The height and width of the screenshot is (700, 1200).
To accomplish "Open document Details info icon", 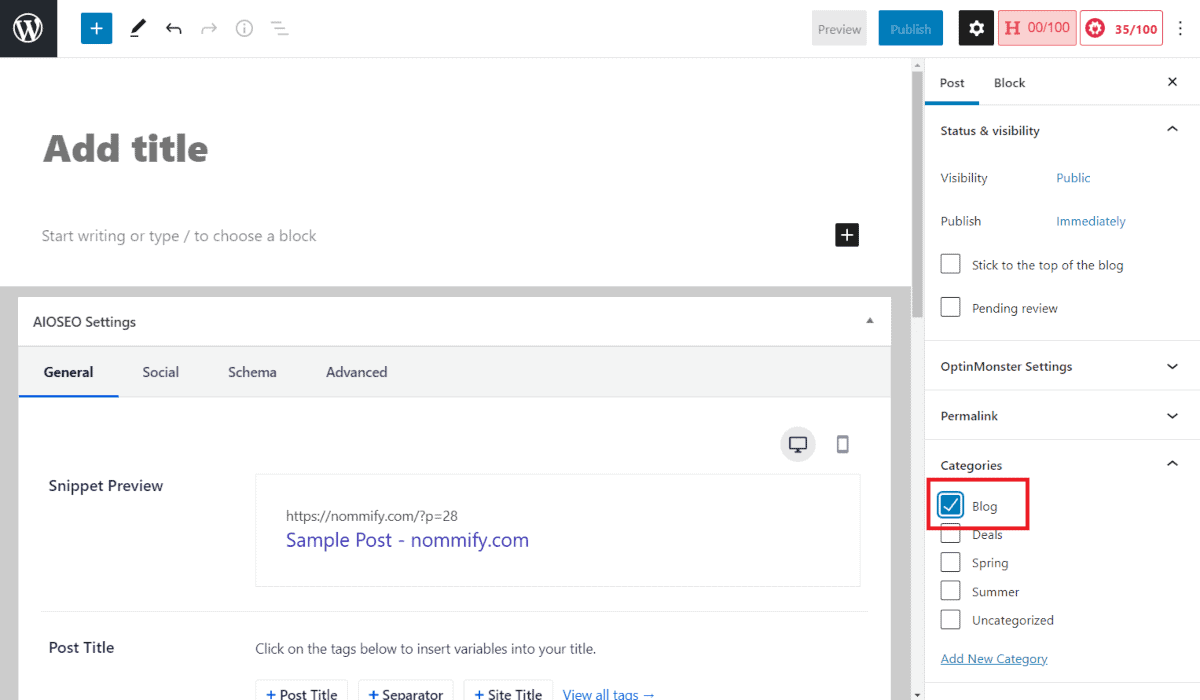I will coord(244,29).
